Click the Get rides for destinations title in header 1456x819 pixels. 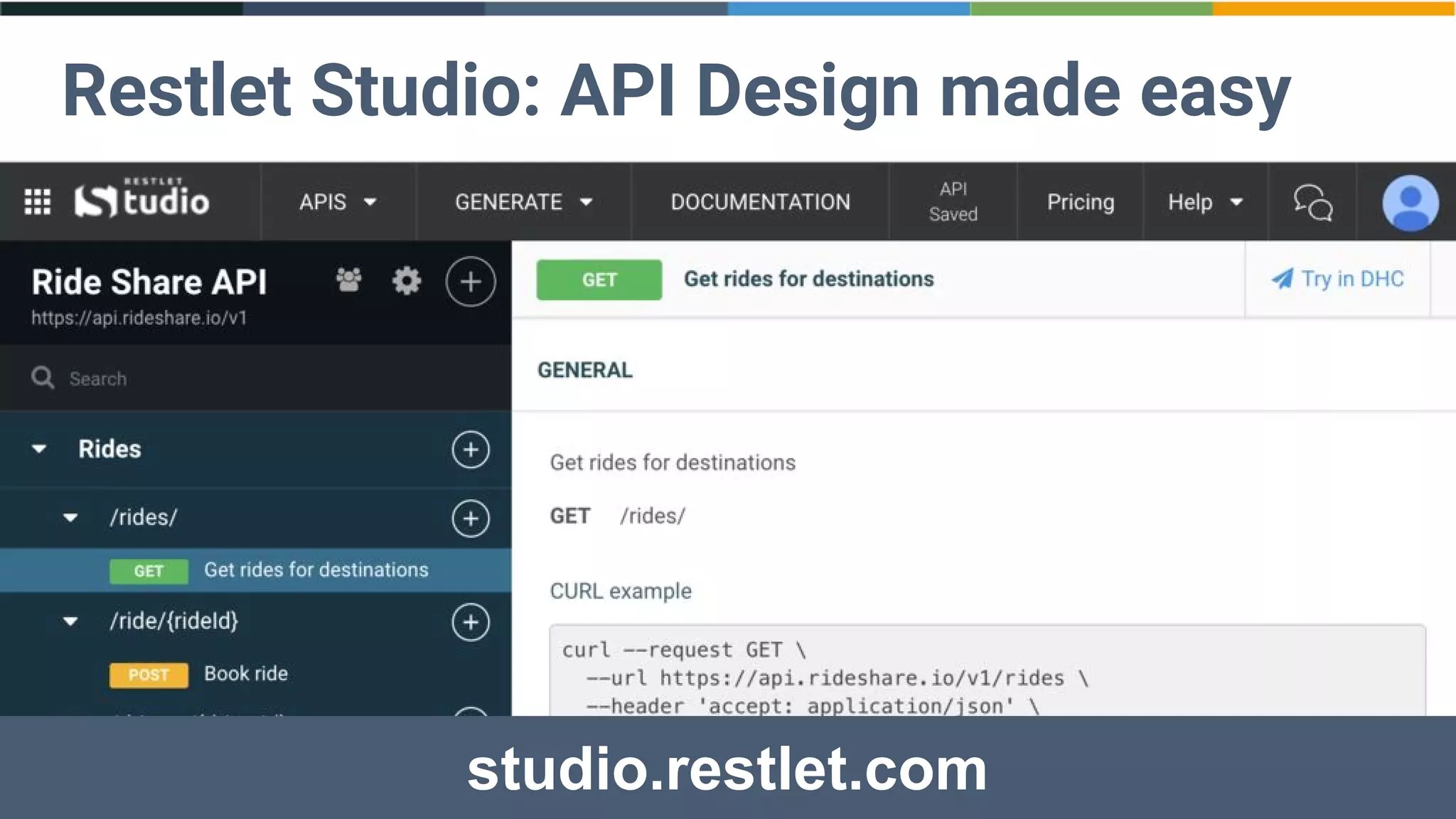[x=808, y=279]
